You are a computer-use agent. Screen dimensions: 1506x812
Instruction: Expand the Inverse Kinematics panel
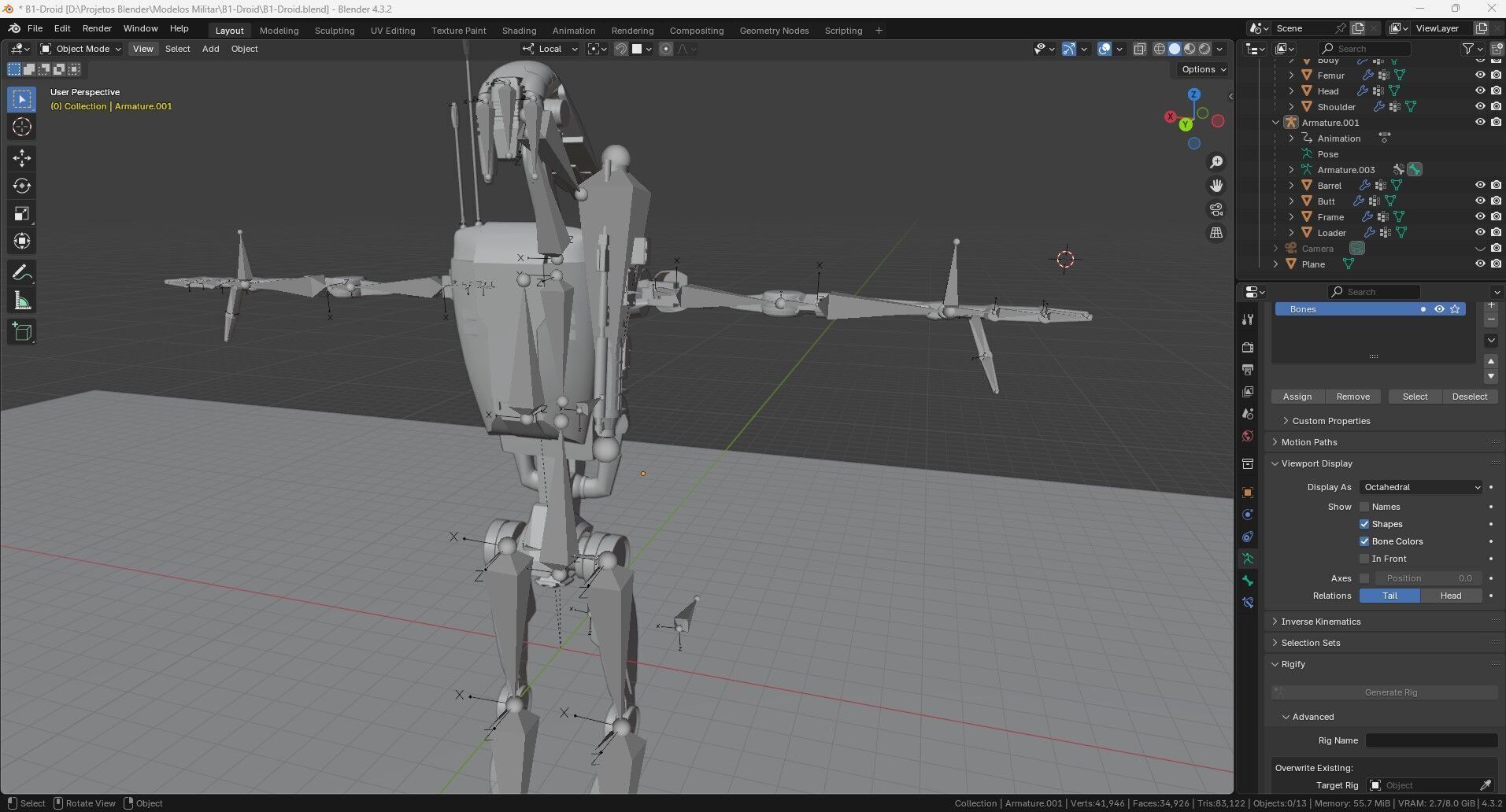click(x=1320, y=622)
